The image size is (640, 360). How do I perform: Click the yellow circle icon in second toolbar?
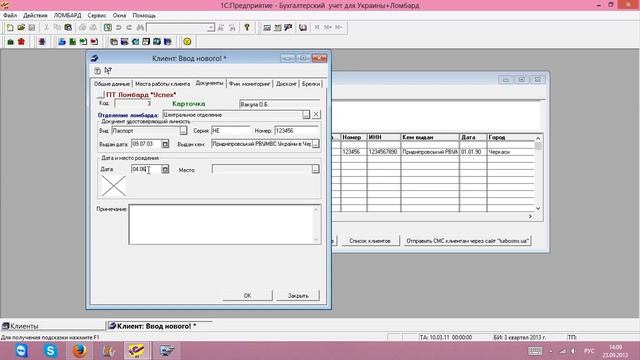[x=187, y=42]
